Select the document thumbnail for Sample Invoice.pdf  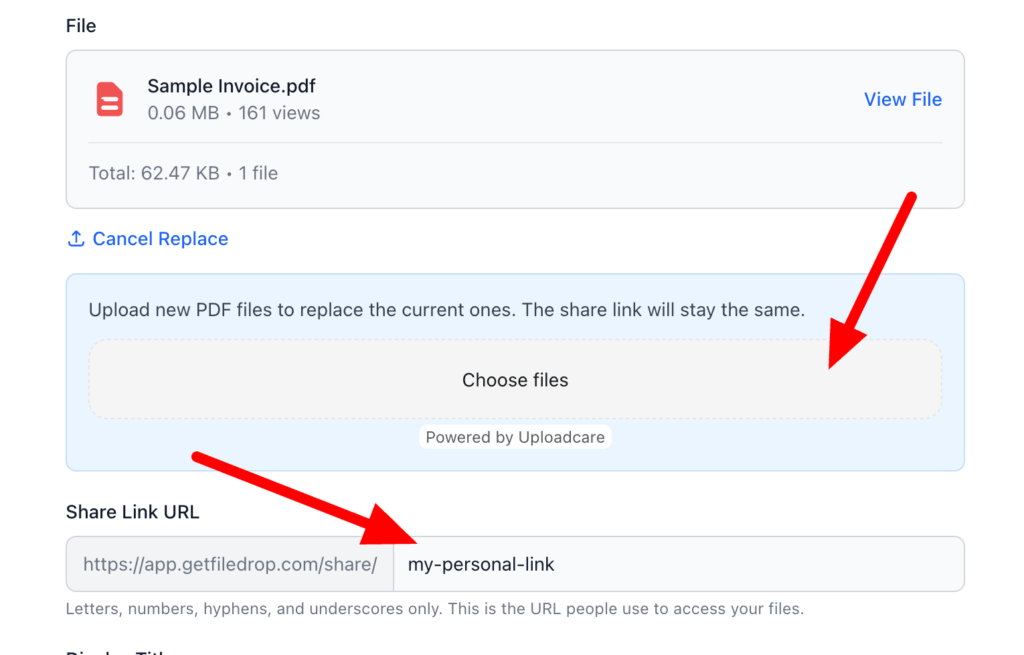pos(109,99)
